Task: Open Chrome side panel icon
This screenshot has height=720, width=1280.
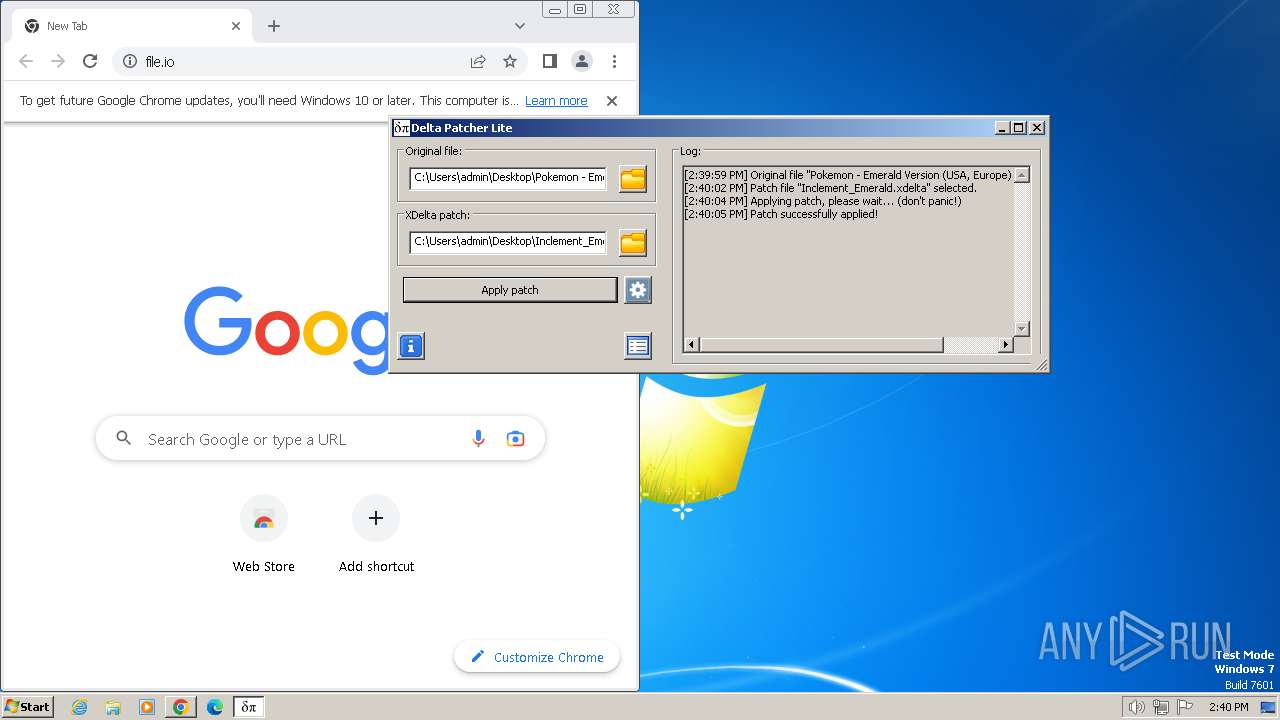Action: click(549, 61)
